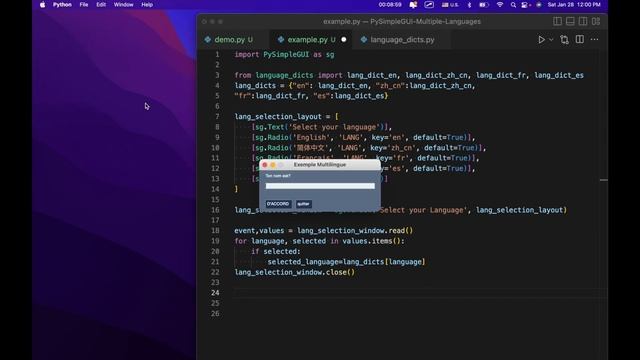The width and height of the screenshot is (640, 360).
Task: Toggle the bottom panel layout icon
Action: 570,21
